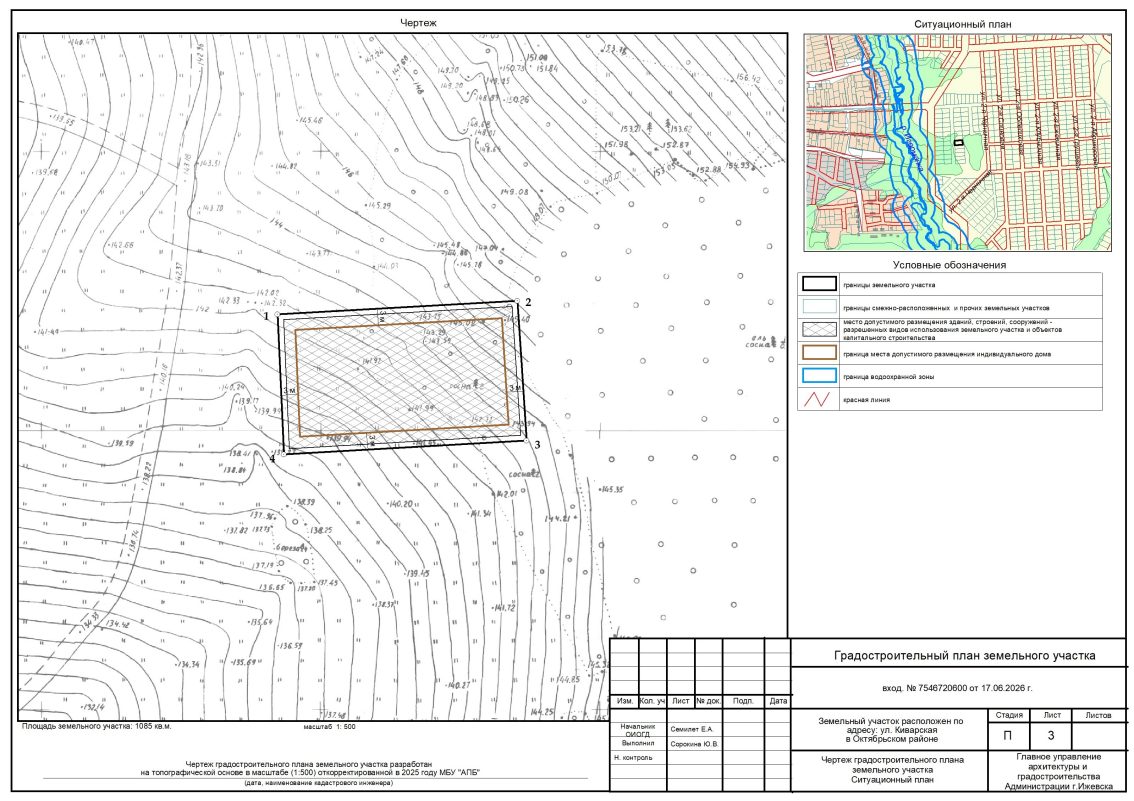Click the blue water protection zone legend symbol
This screenshot has width=1134, height=801.
(819, 376)
